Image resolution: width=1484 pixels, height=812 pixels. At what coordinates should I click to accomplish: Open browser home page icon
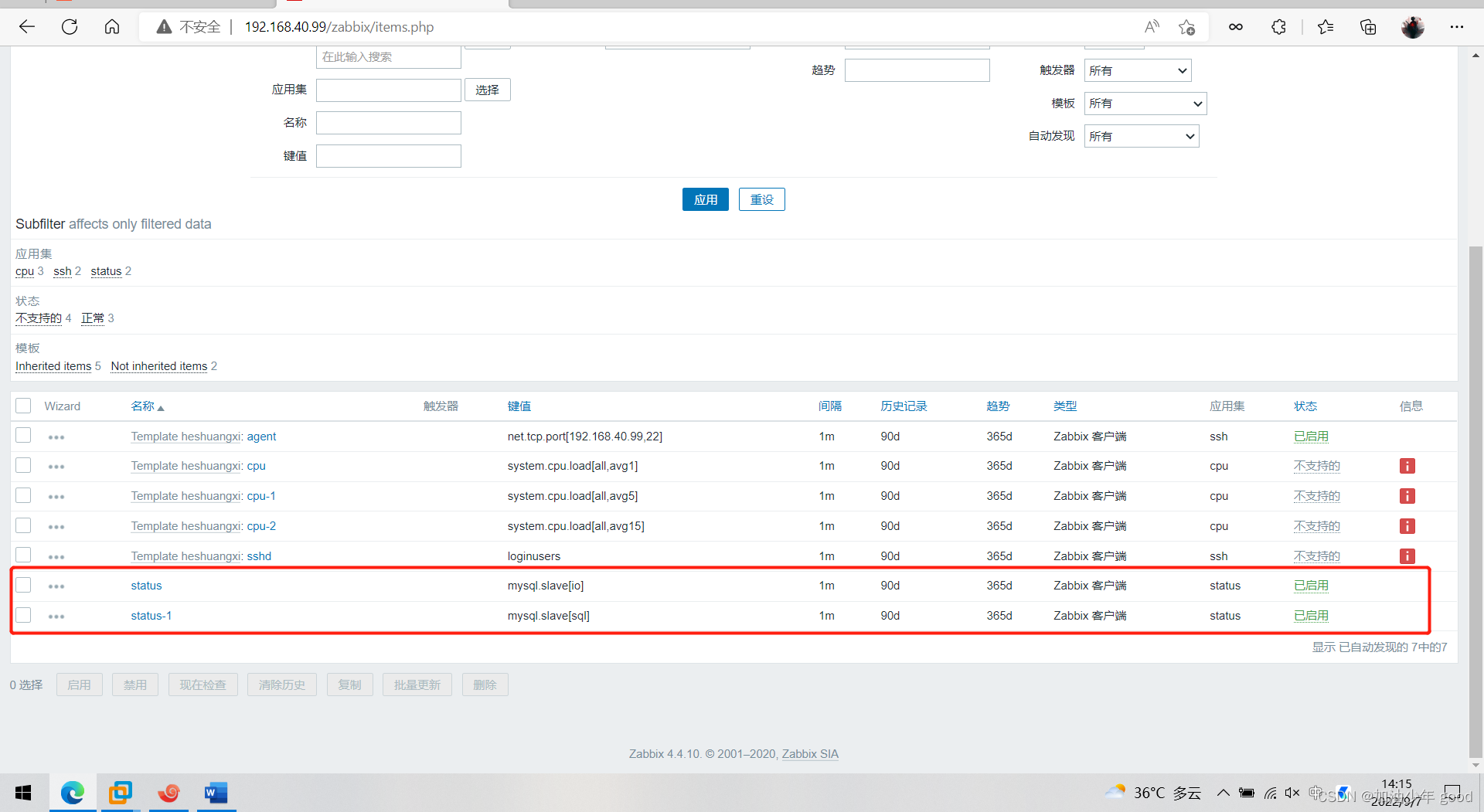coord(112,27)
